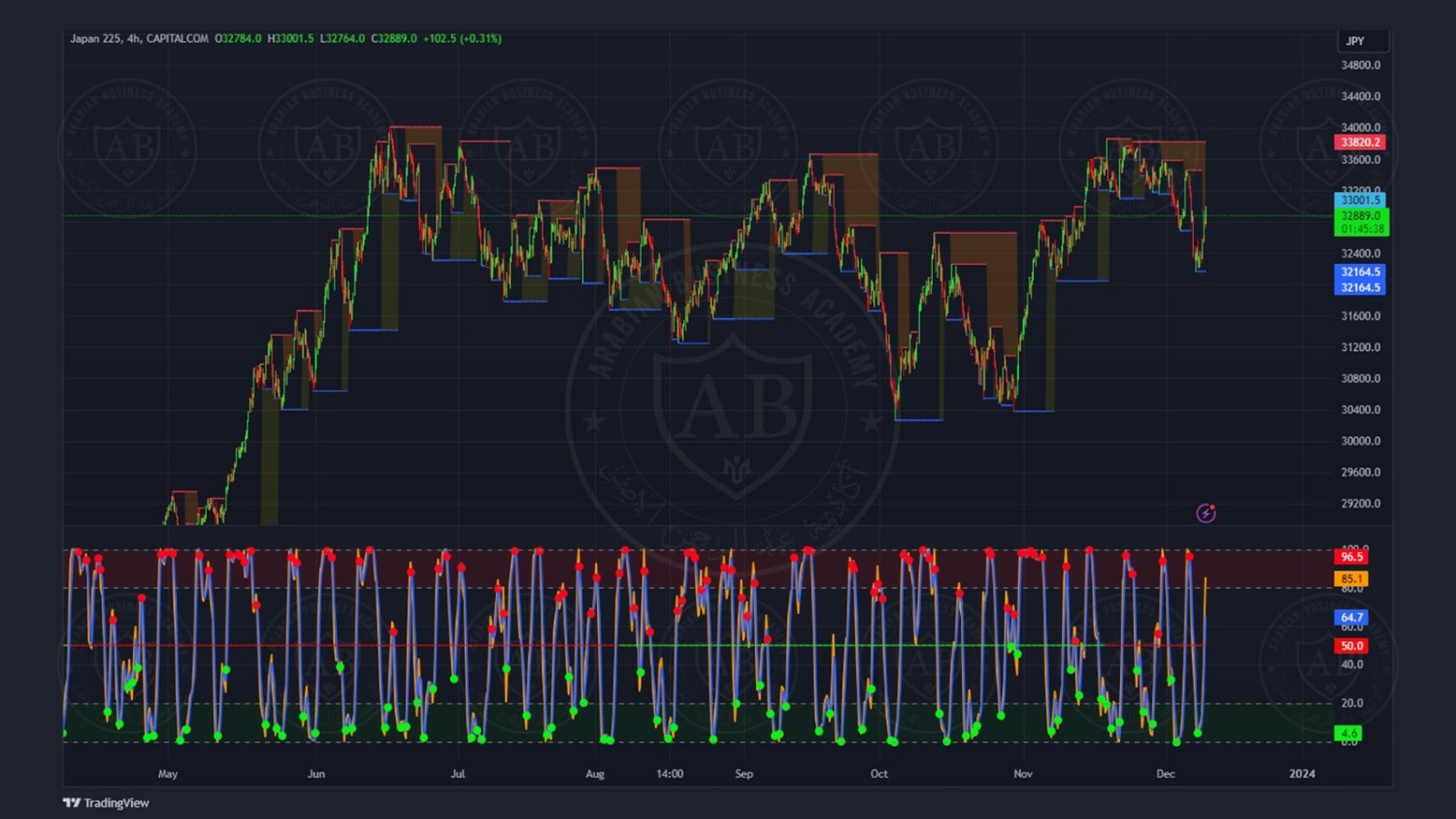Click the 34400.0 price axis label
The image size is (1456, 819).
click(x=1360, y=96)
